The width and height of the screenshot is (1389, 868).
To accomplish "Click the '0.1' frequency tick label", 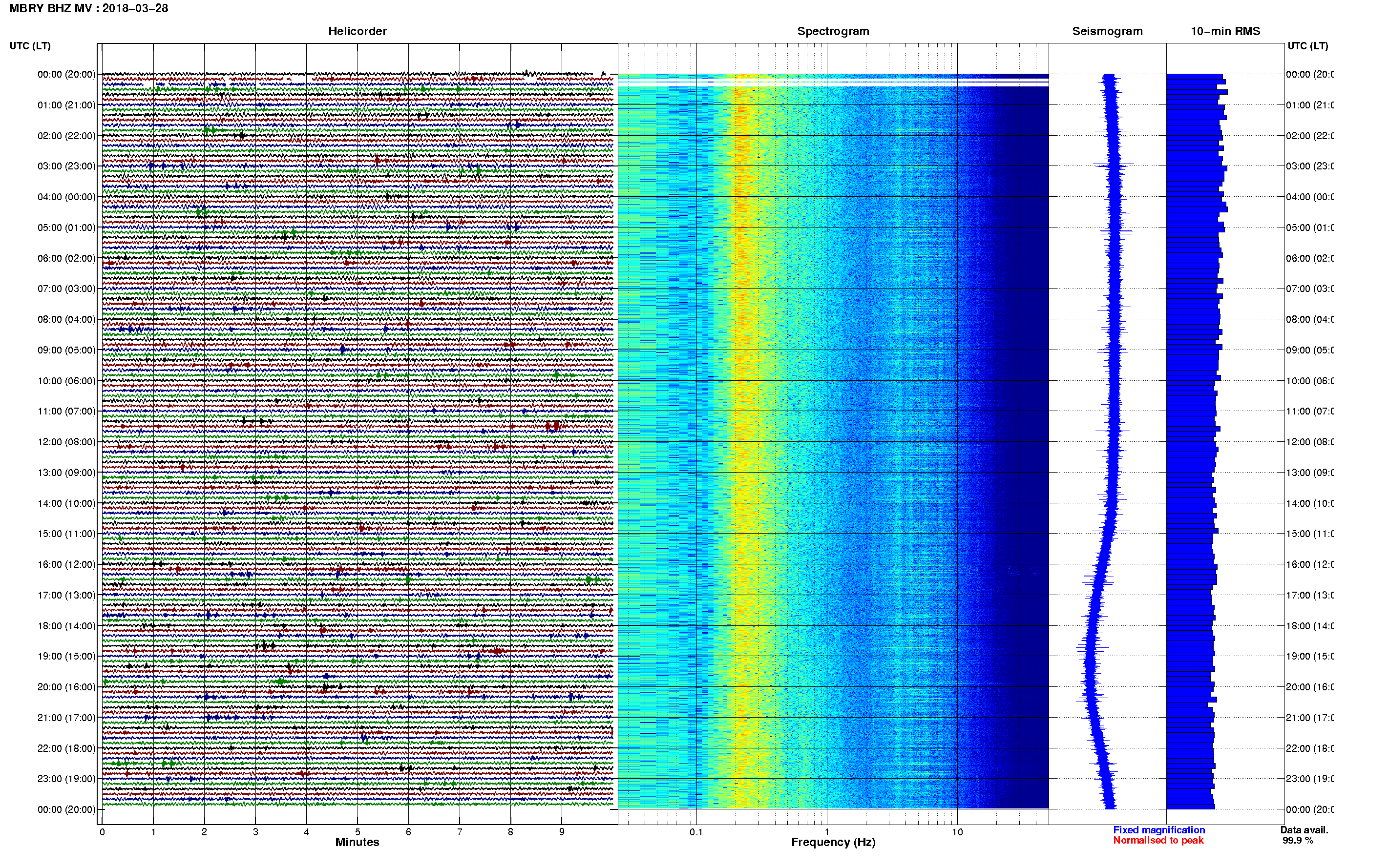I will click(x=696, y=832).
